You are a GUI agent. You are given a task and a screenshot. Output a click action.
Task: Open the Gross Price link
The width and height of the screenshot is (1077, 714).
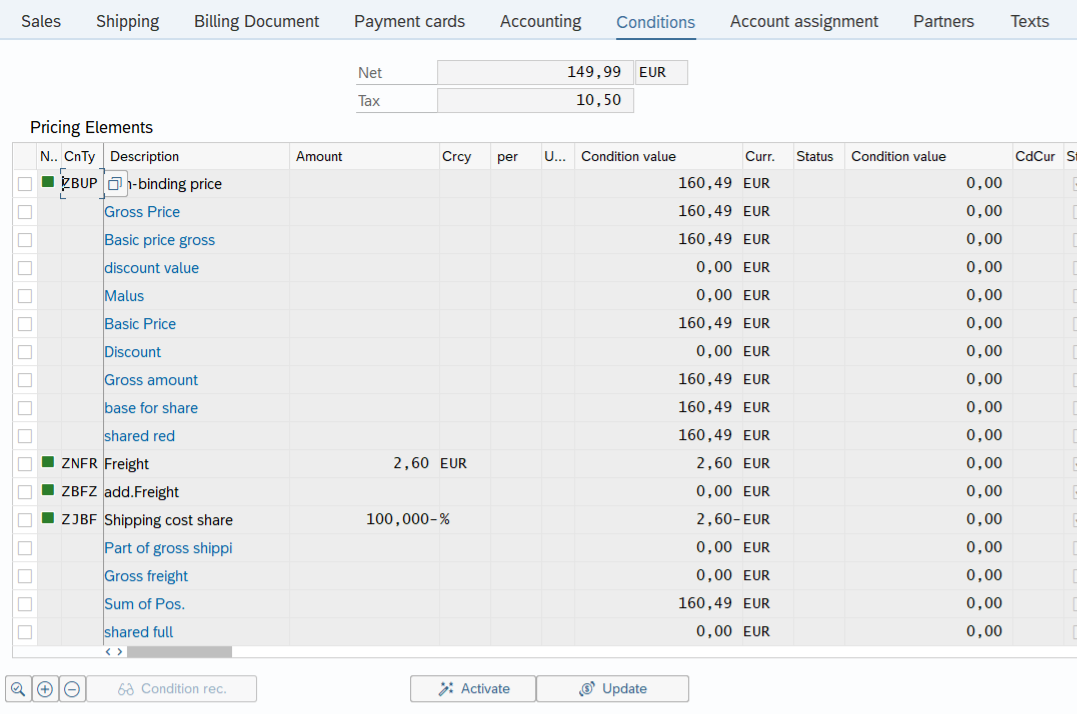coord(142,212)
